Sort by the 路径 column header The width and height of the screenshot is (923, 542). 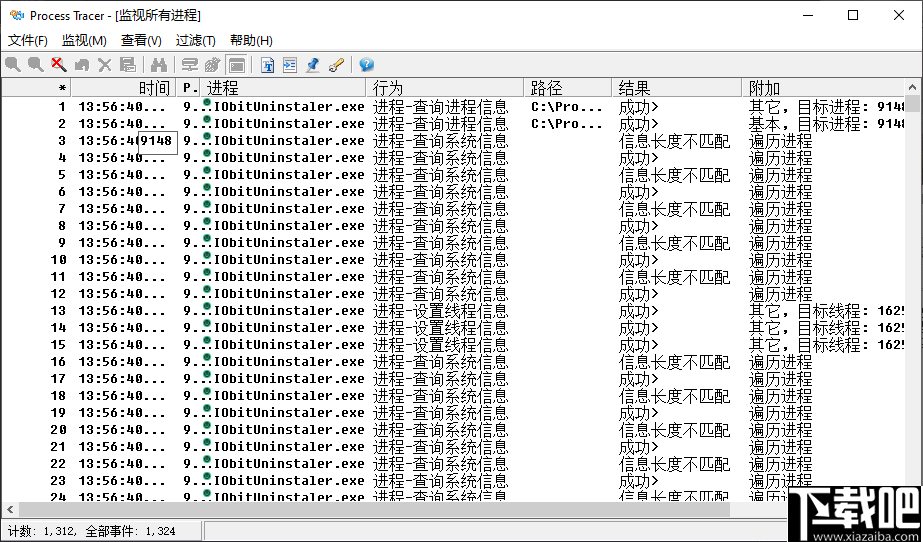click(568, 88)
